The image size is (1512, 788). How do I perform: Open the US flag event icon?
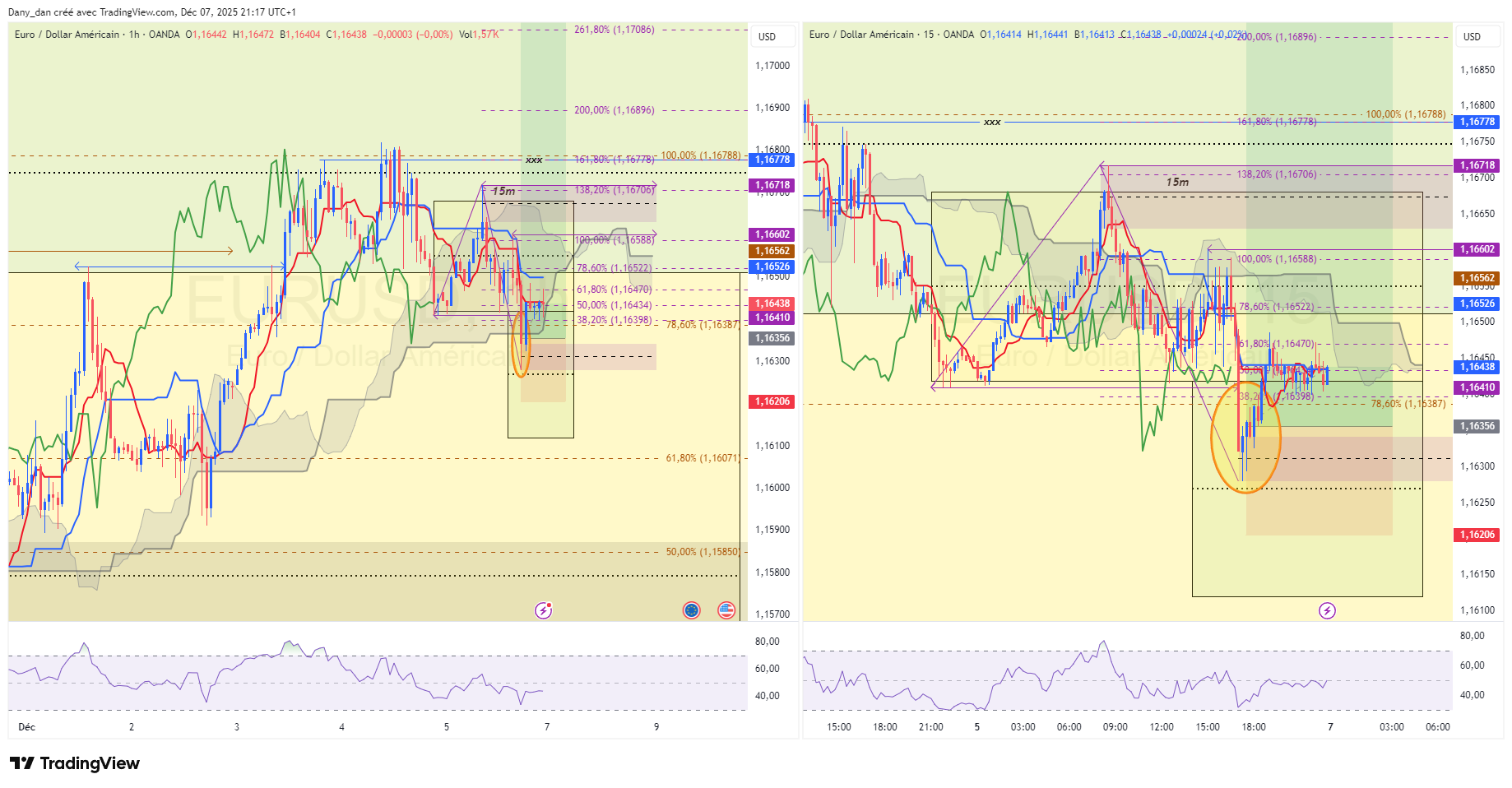[726, 610]
